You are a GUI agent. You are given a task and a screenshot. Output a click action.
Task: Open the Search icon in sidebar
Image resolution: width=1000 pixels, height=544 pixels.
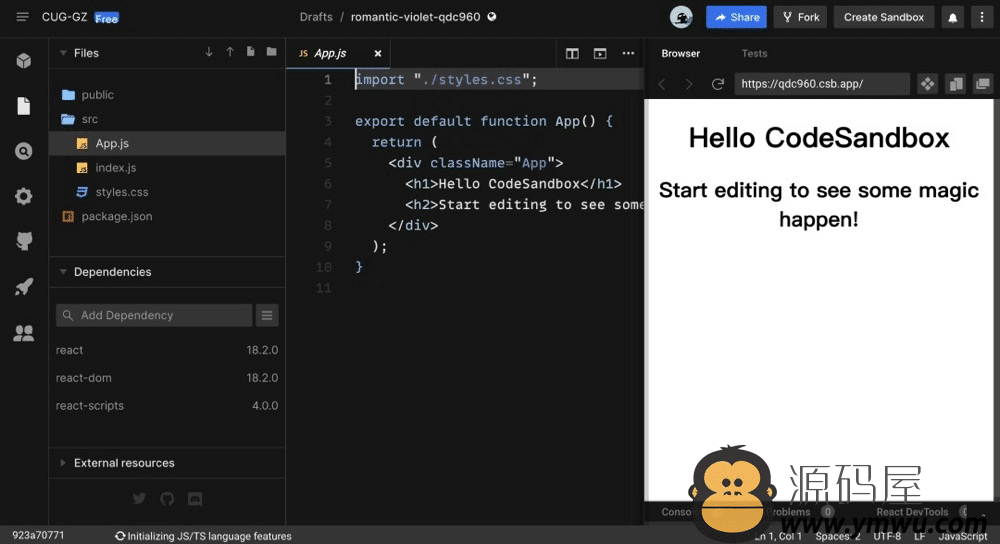[24, 151]
